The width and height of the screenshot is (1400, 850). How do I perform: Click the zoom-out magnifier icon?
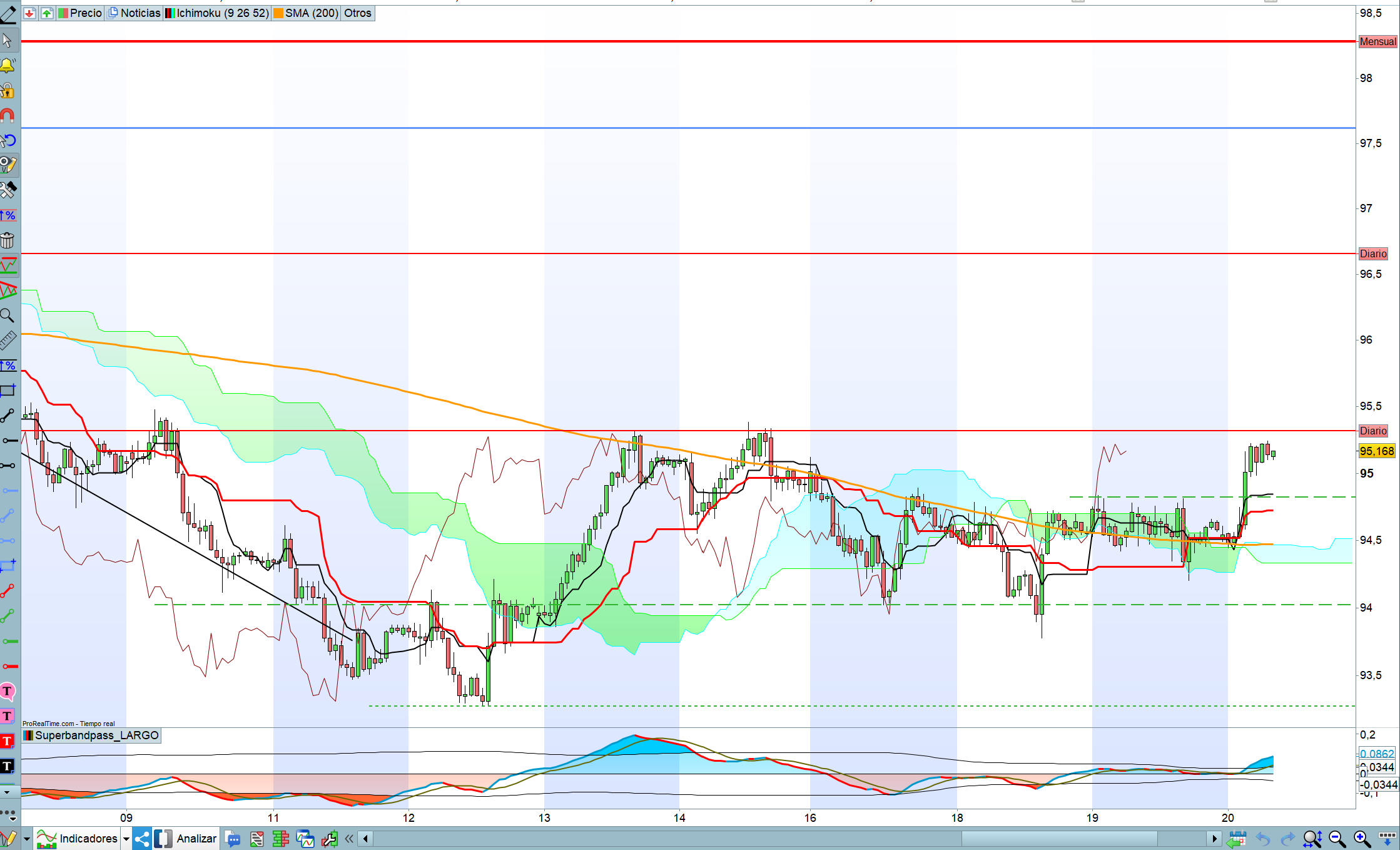(1337, 839)
